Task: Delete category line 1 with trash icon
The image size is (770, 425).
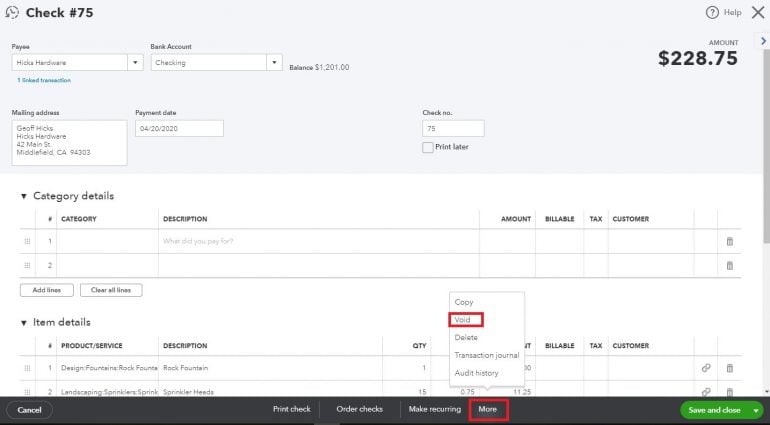Action: (729, 241)
